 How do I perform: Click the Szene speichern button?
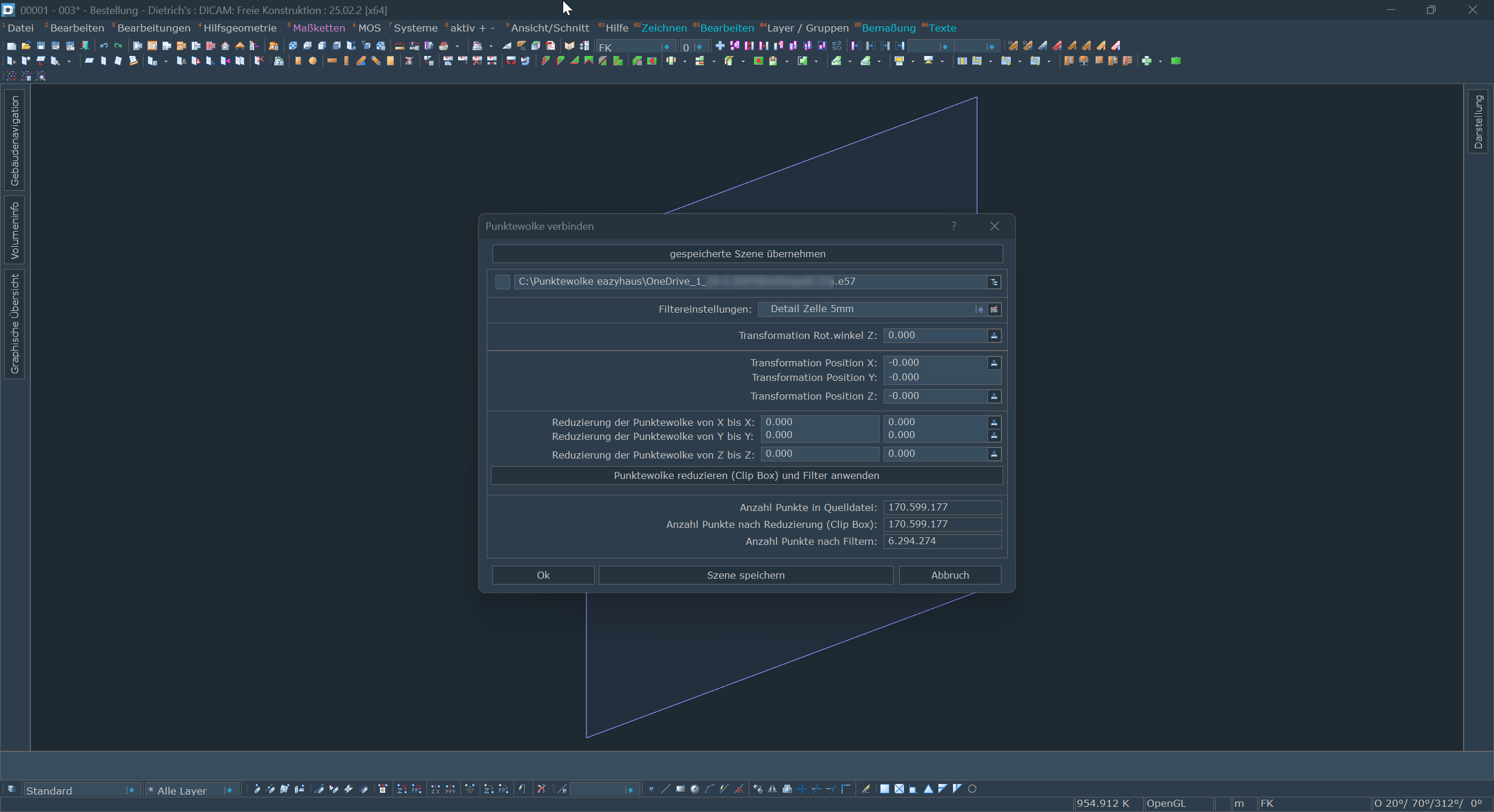(745, 575)
